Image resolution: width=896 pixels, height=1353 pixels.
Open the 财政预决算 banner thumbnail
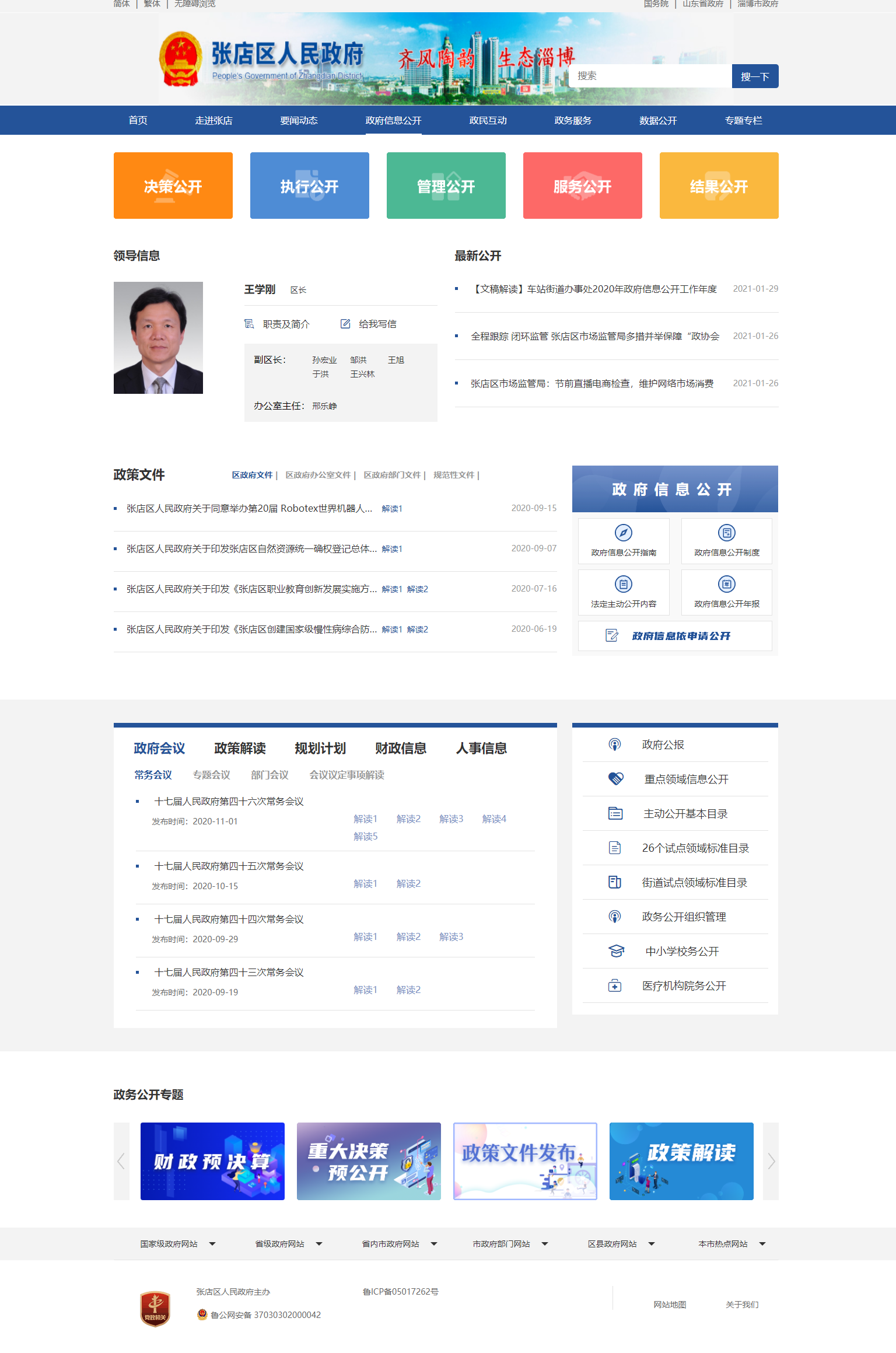(x=212, y=1161)
